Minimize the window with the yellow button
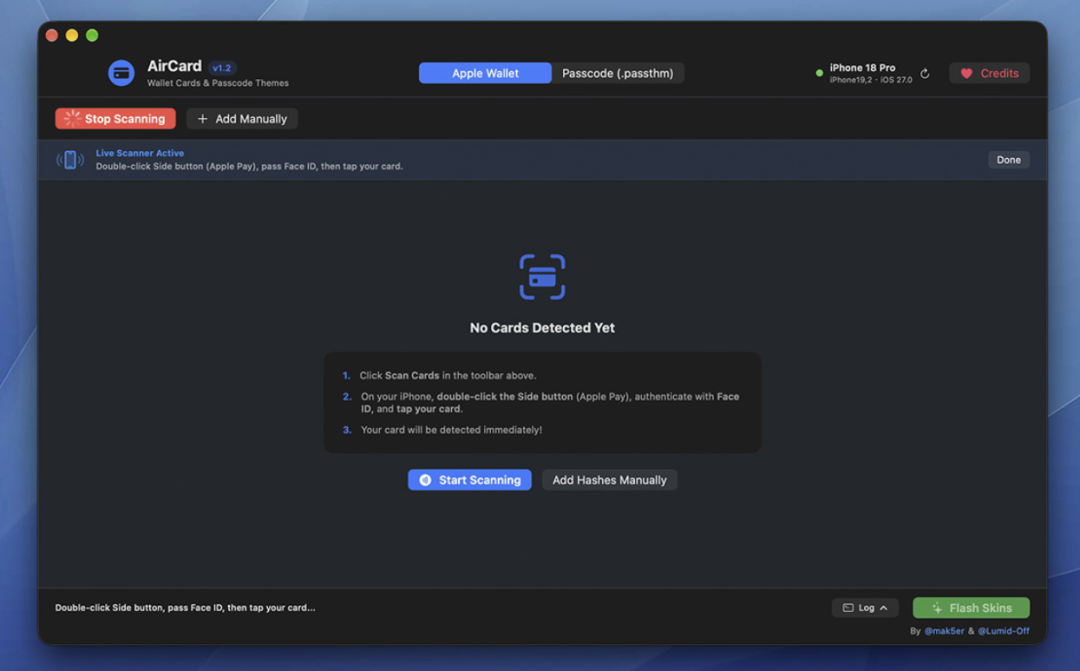This screenshot has width=1080, height=671. pos(72,35)
